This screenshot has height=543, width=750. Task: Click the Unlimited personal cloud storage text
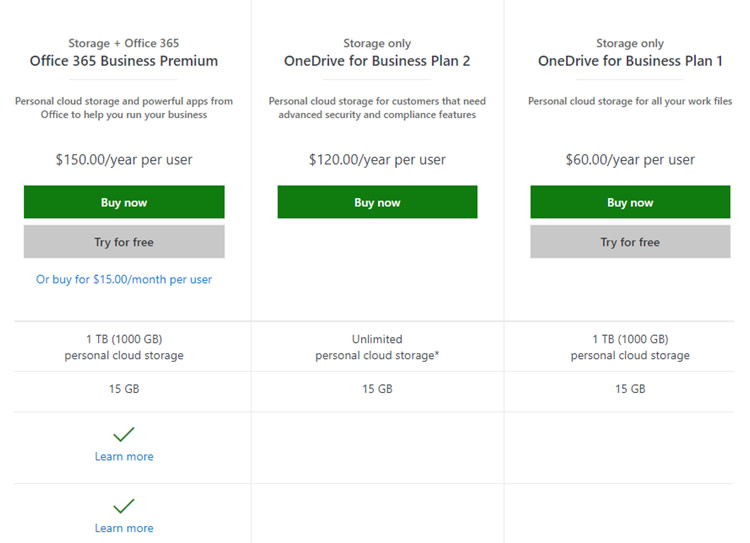click(x=377, y=347)
